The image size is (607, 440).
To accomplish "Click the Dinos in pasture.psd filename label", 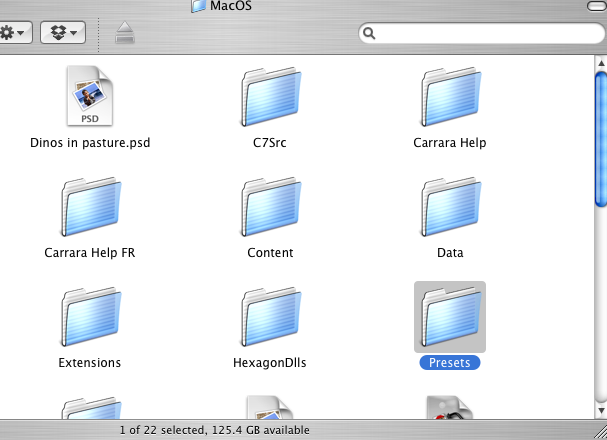I will pos(90,143).
